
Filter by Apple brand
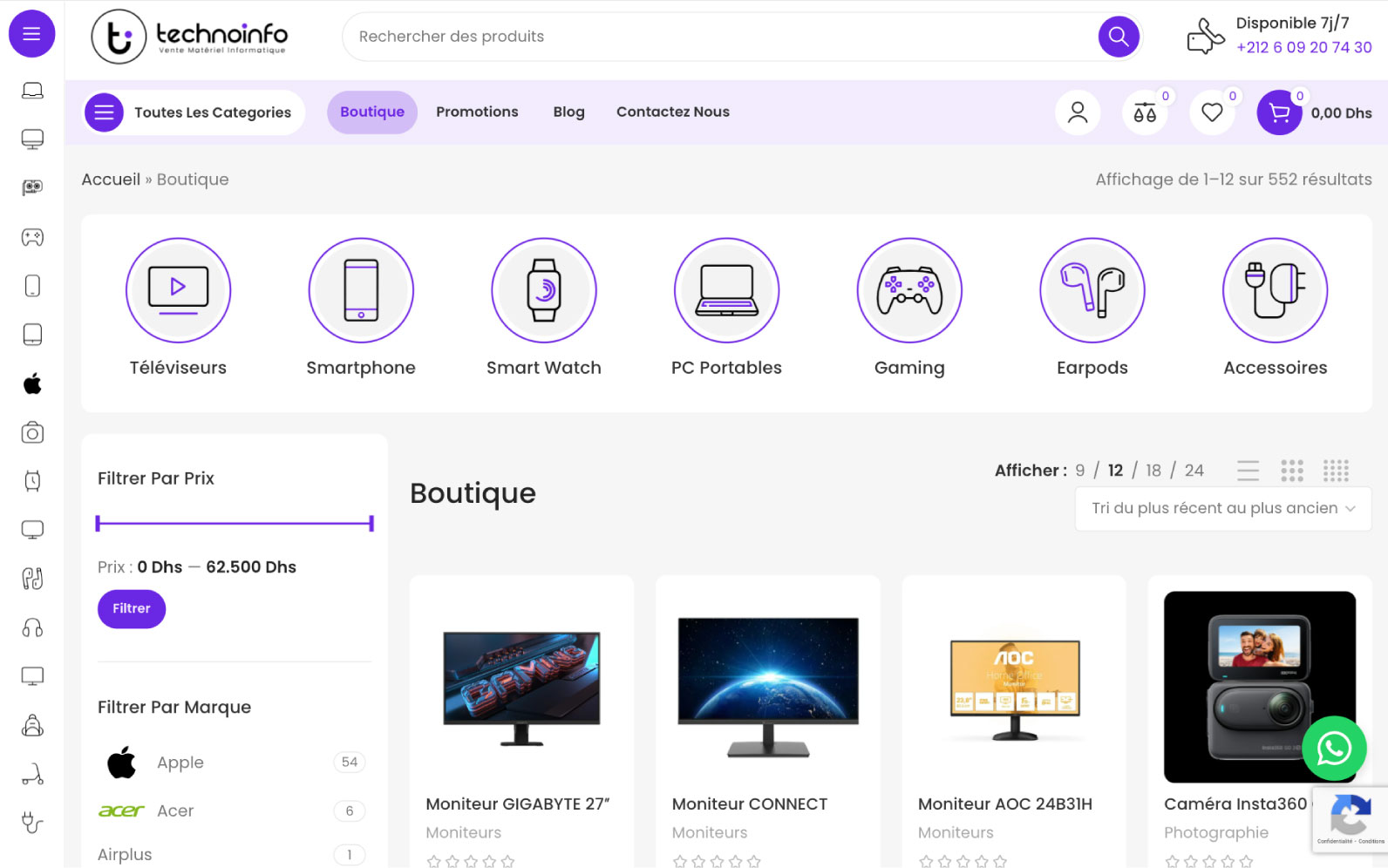tap(180, 763)
